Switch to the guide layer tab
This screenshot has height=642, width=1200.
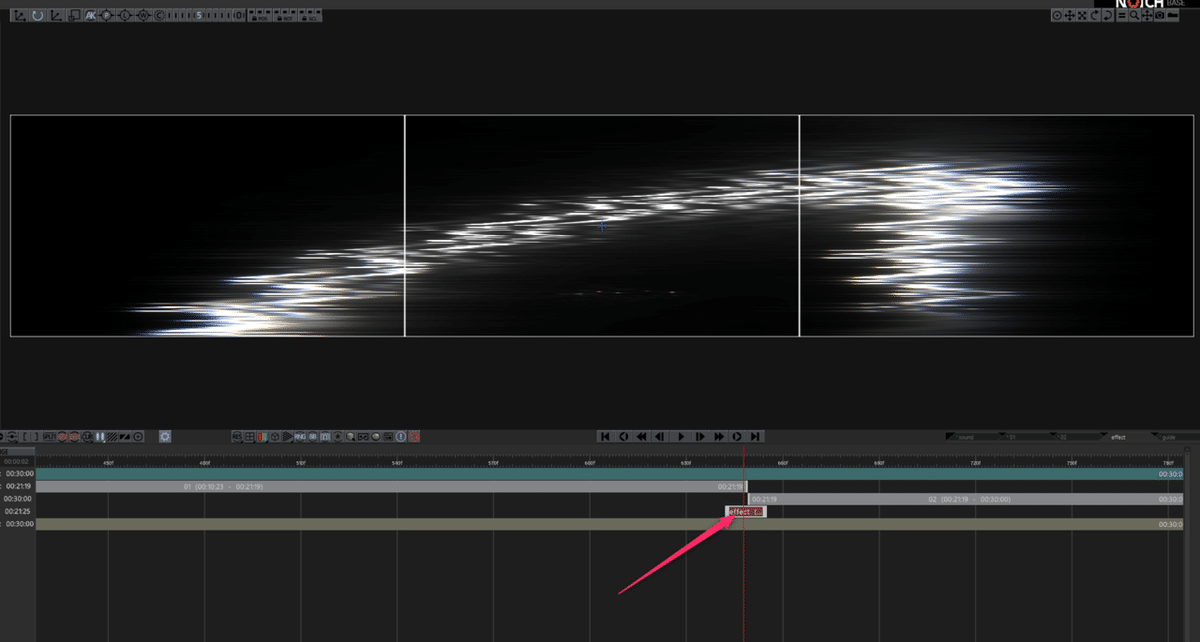[x=1169, y=437]
